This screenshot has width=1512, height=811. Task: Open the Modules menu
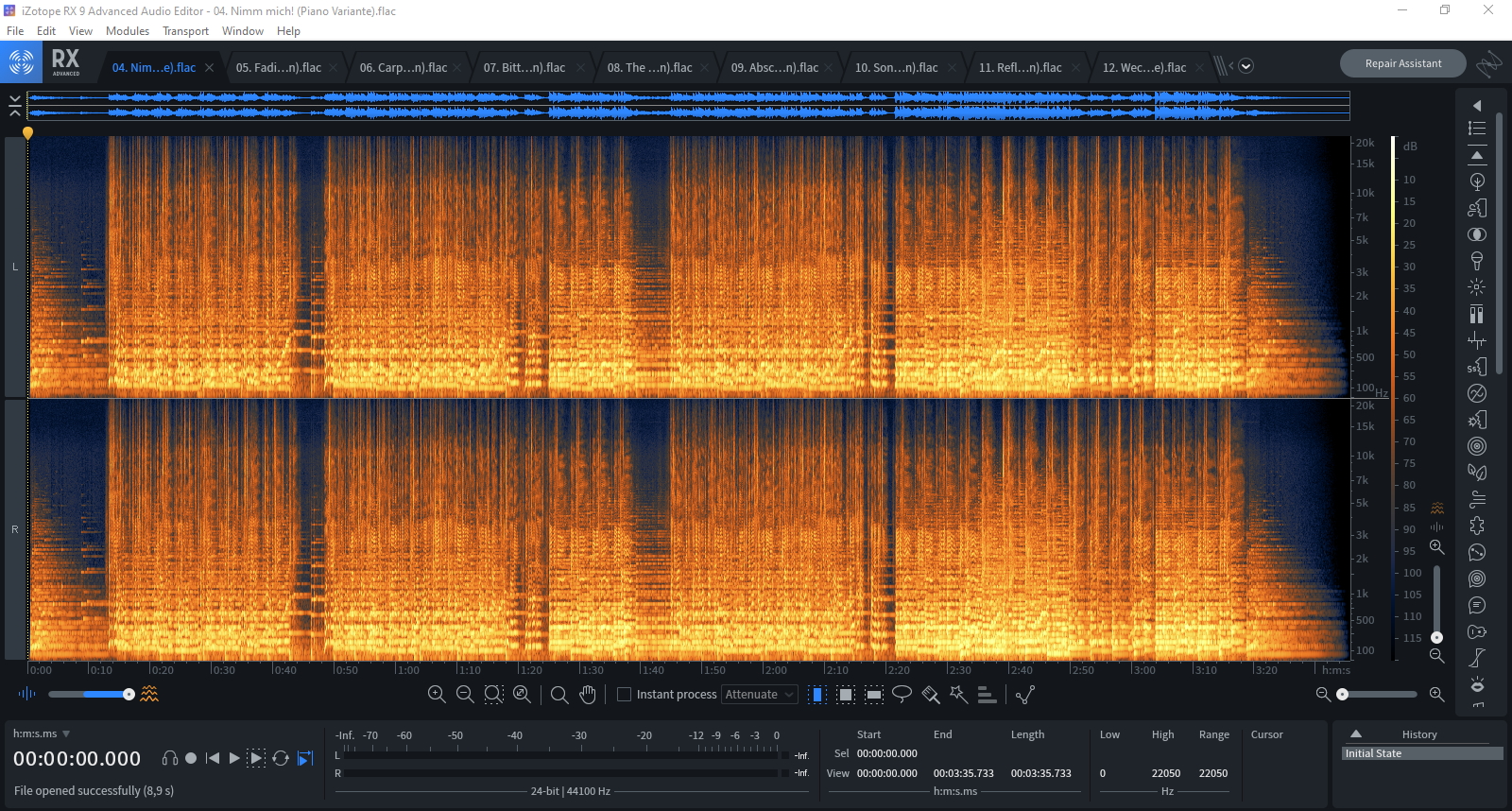(x=127, y=31)
